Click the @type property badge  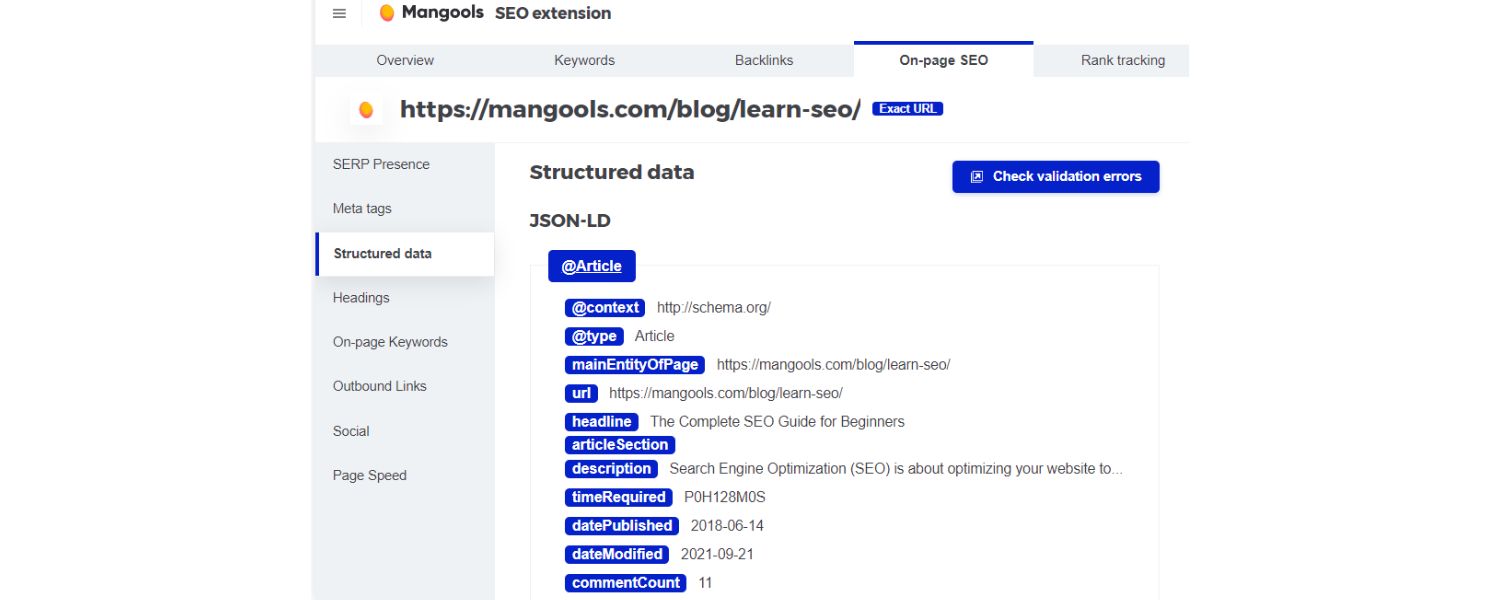point(594,336)
